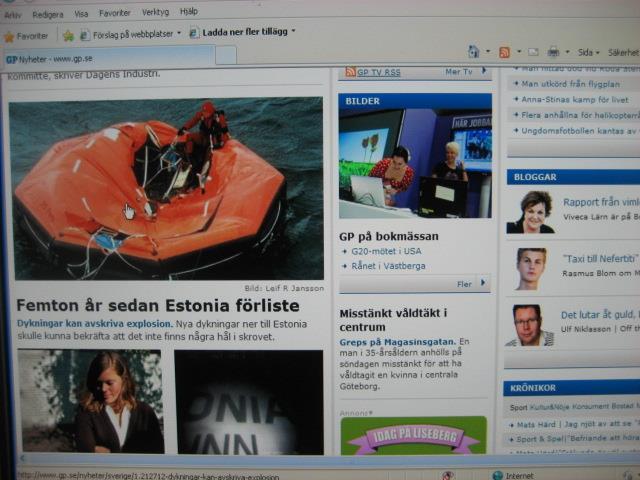This screenshot has width=640, height=480.
Task: Click the arrow next to Mer TV
Action: coord(484,71)
